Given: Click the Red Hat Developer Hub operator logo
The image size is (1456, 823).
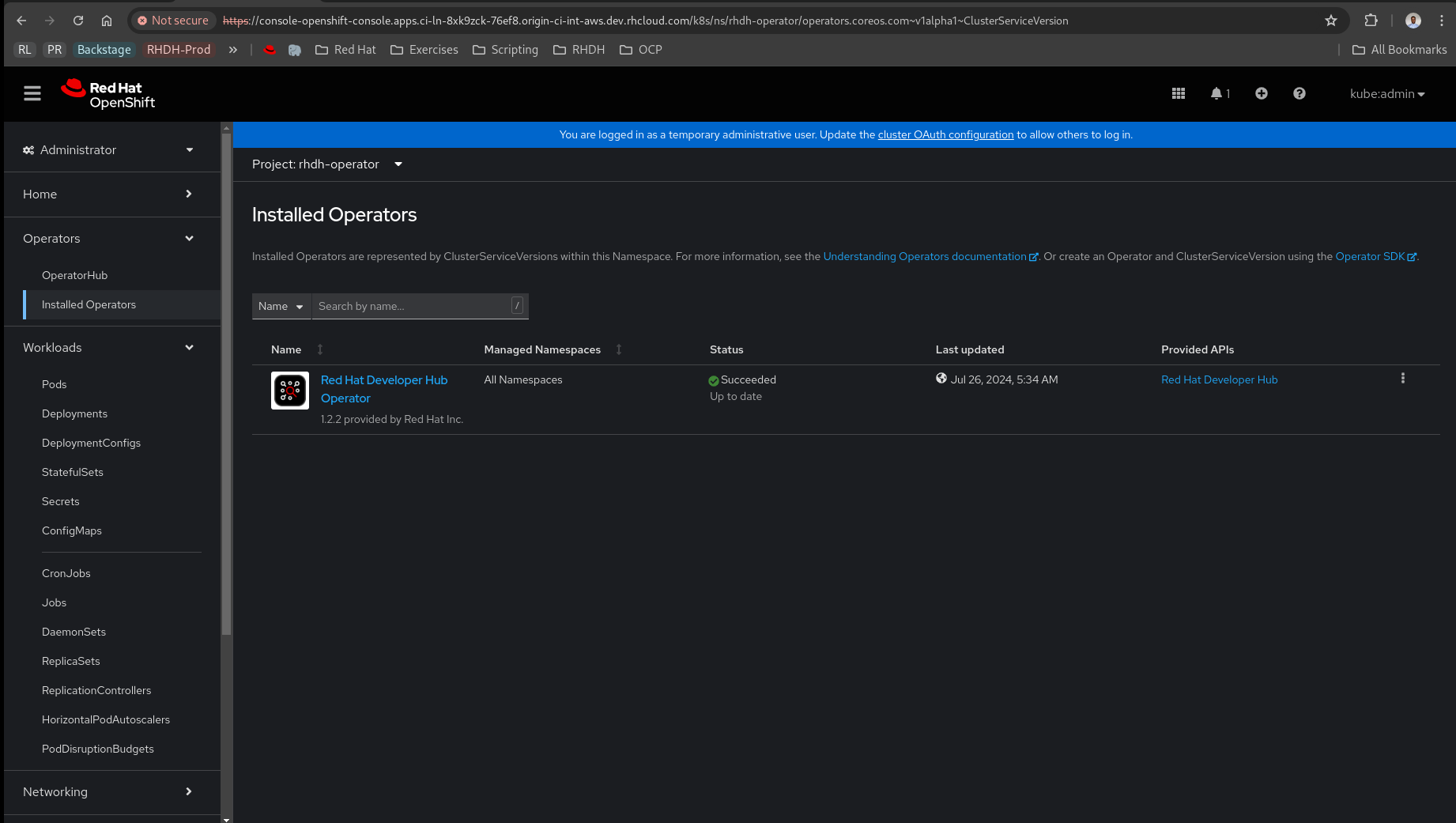Looking at the screenshot, I should click(290, 391).
